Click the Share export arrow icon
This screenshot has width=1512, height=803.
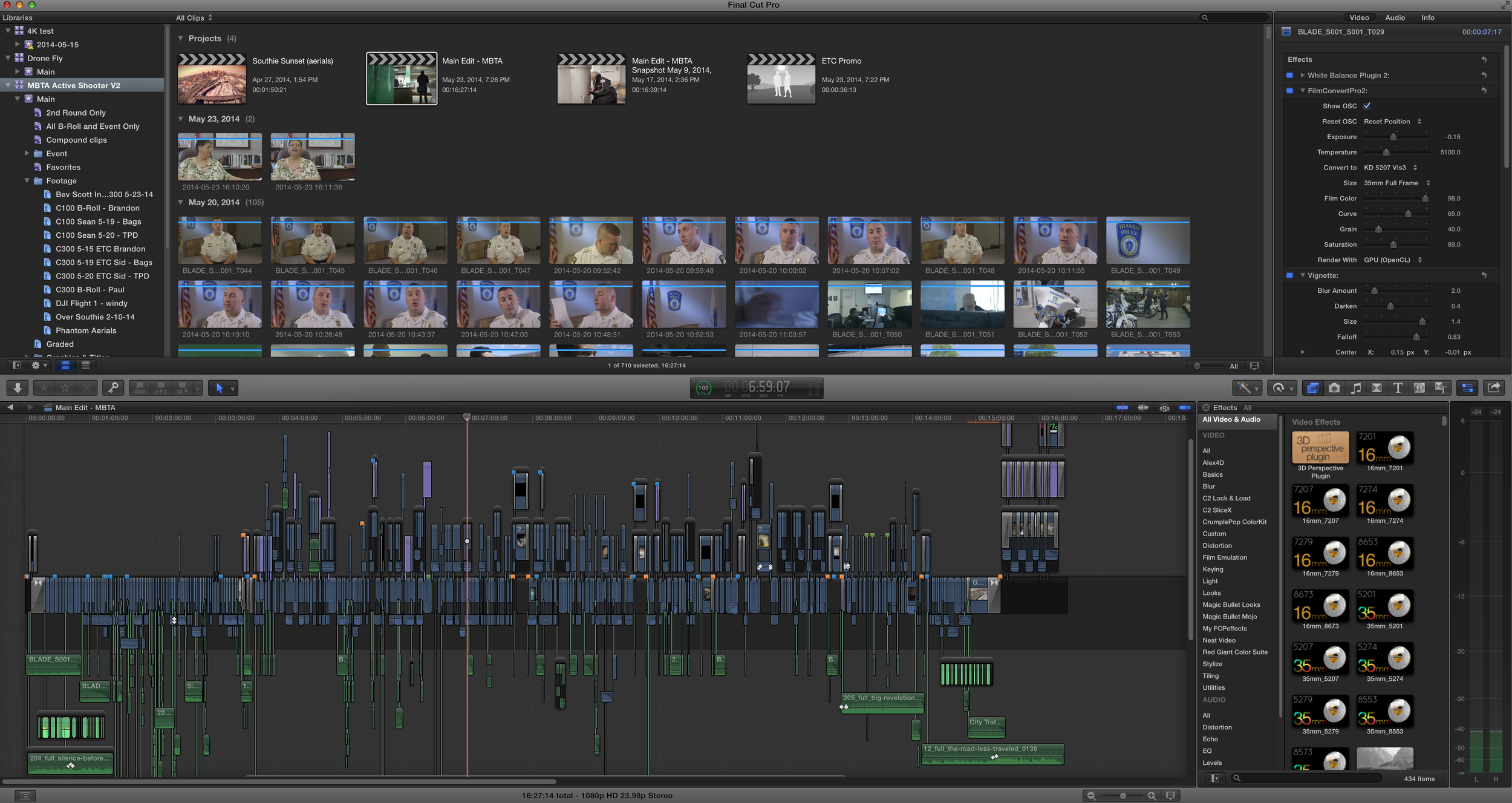pyautogui.click(x=1494, y=388)
